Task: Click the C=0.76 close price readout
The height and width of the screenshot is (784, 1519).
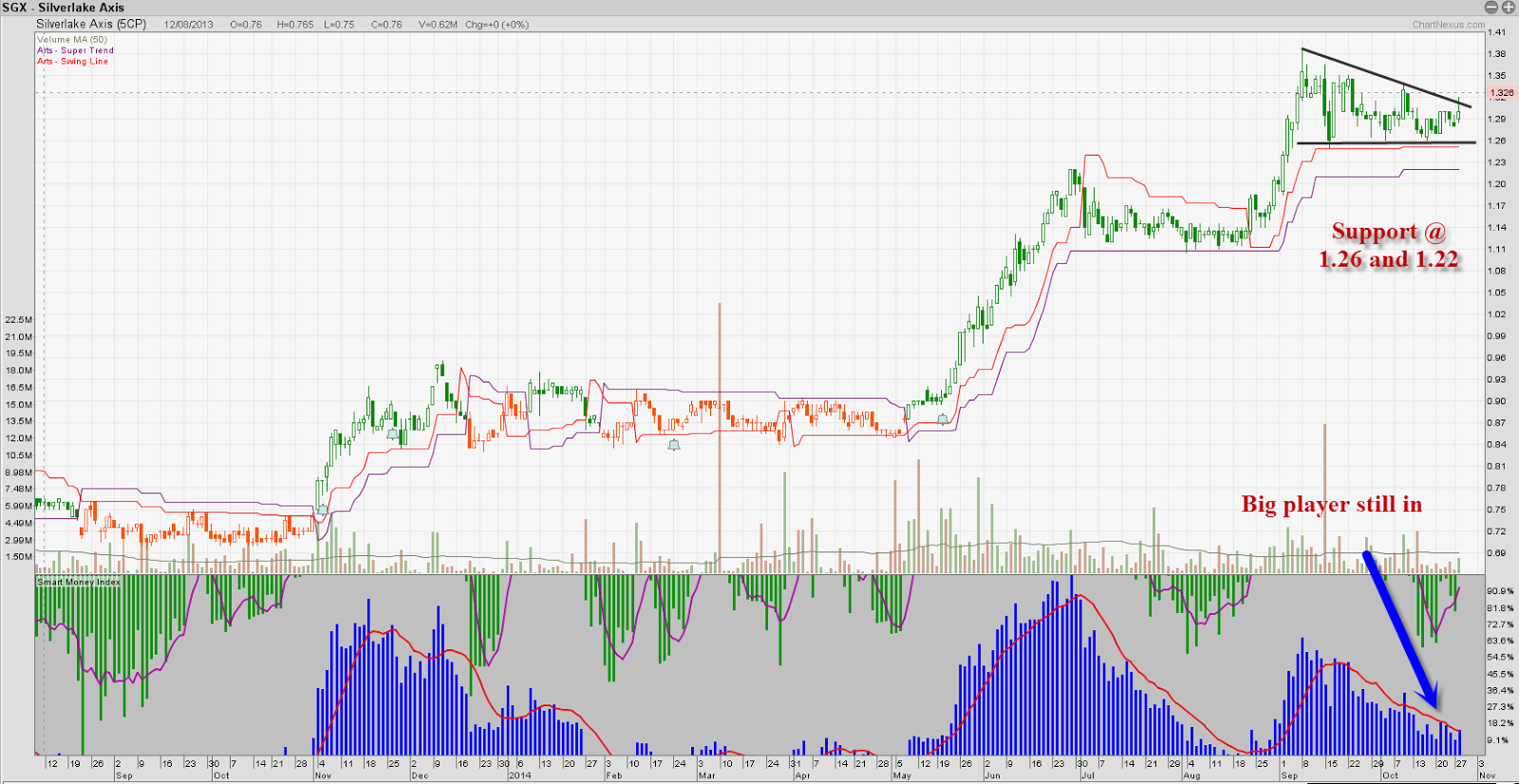Action: (386, 25)
